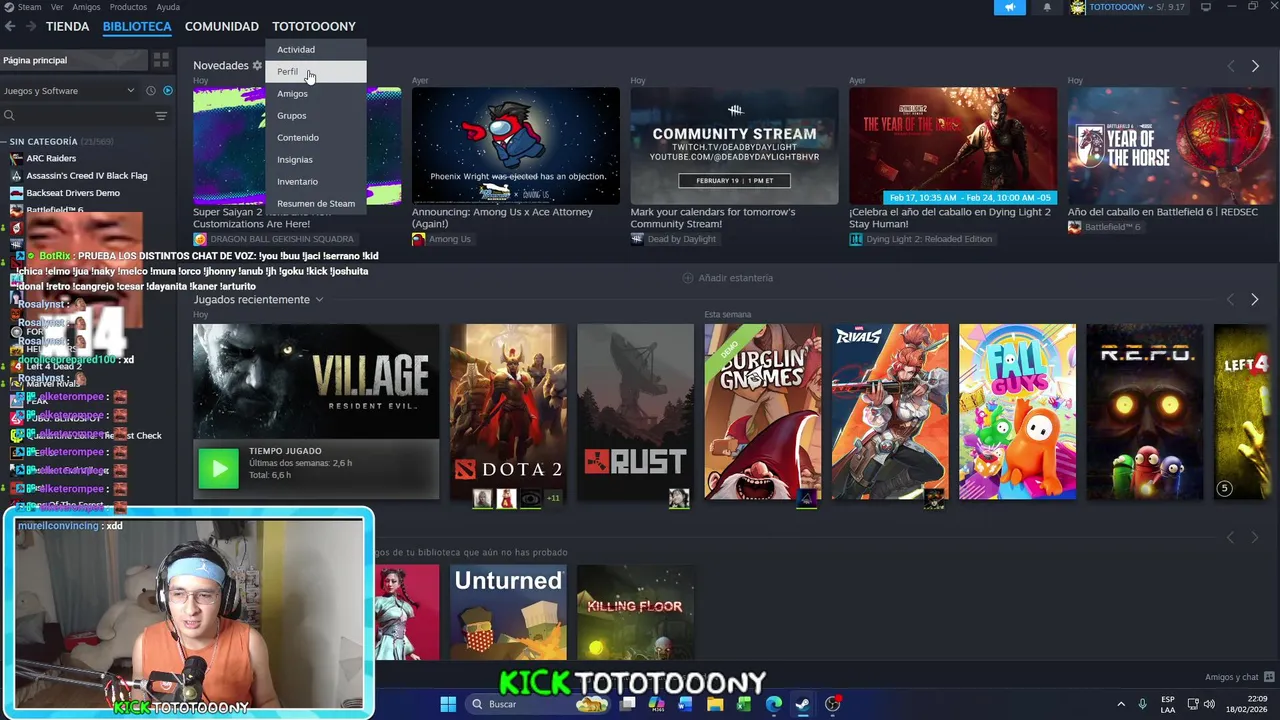The height and width of the screenshot is (720, 1280).
Task: Toggle the ready-to-play filter icon
Action: (167, 91)
